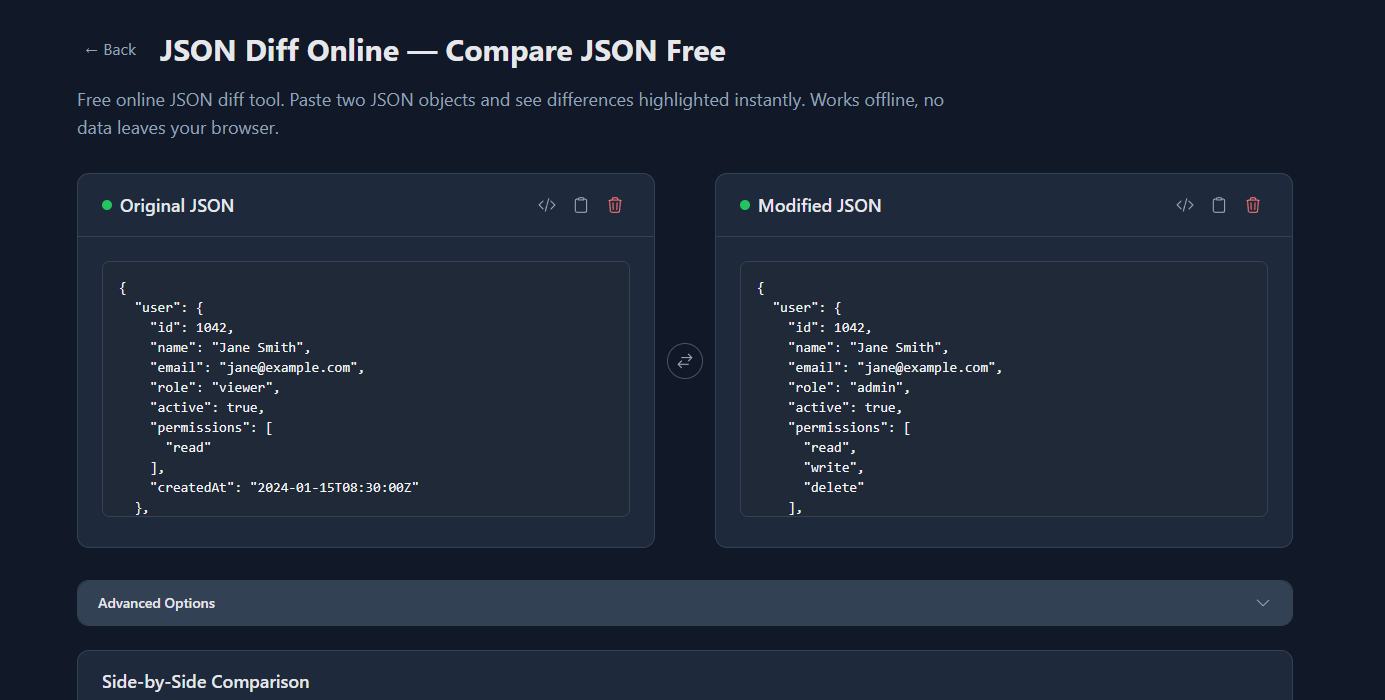The height and width of the screenshot is (700, 1385).
Task: Toggle the green status dot on Modified JSON
Action: [x=743, y=205]
